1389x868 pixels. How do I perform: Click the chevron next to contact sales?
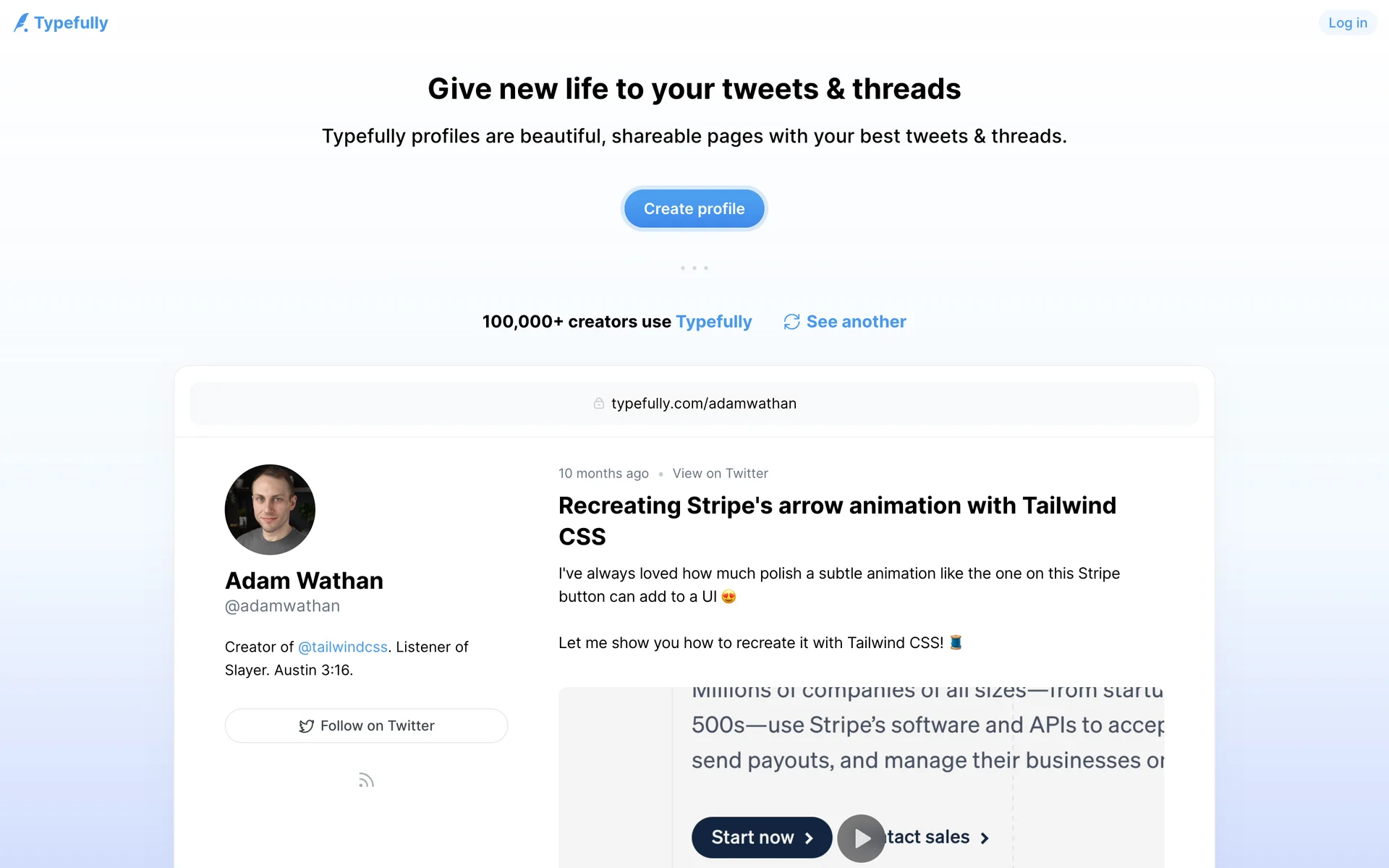point(985,838)
